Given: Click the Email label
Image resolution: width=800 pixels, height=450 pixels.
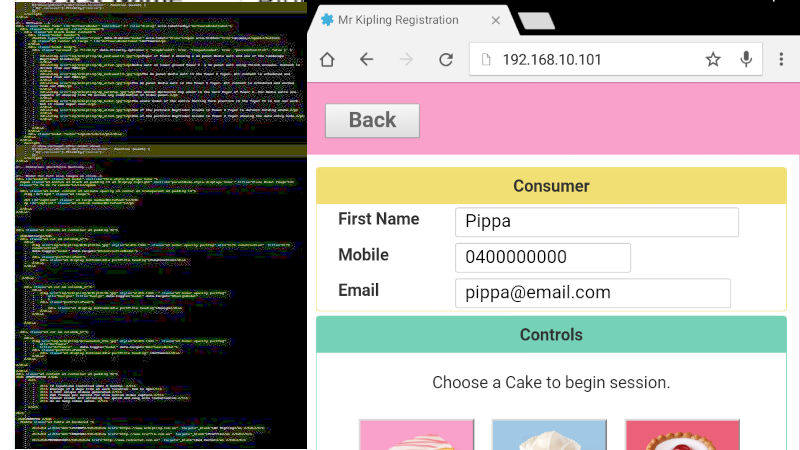Looking at the screenshot, I should click(358, 290).
